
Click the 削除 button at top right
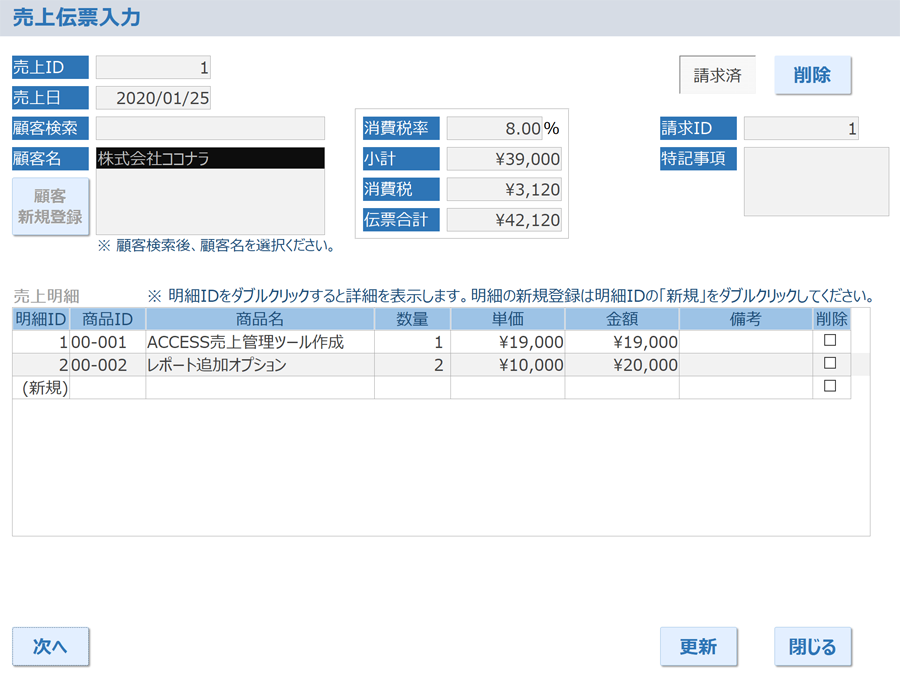tap(812, 75)
